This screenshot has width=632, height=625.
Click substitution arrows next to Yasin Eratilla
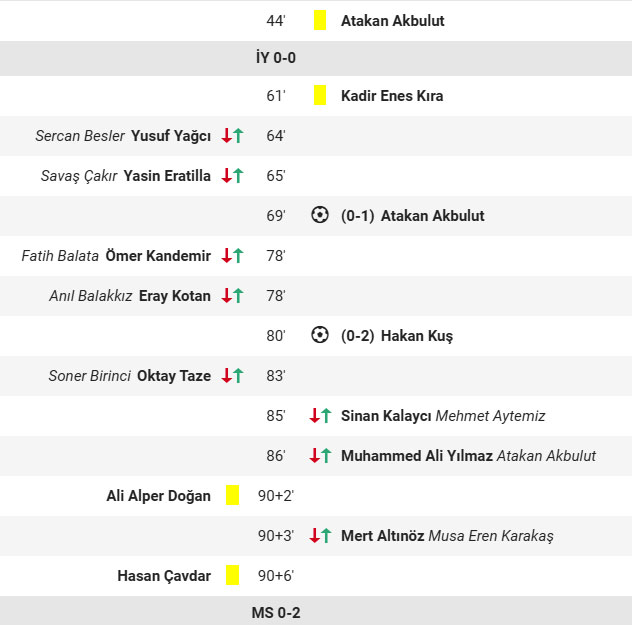[x=232, y=176]
